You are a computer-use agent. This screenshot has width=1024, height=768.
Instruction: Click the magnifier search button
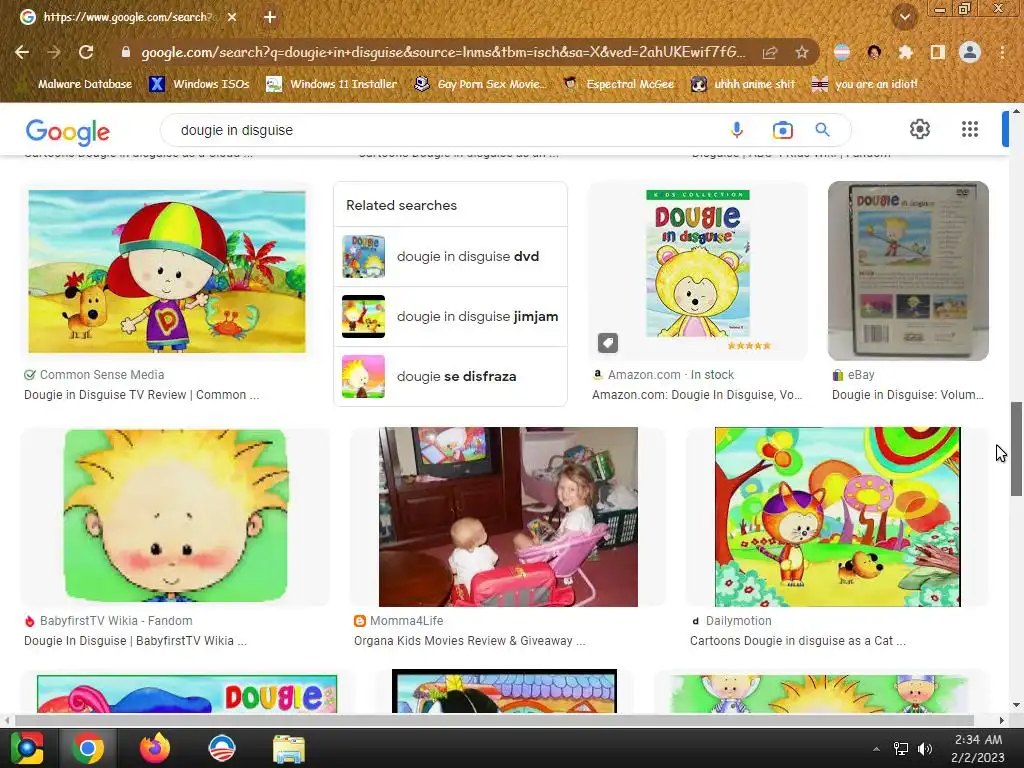coord(823,130)
